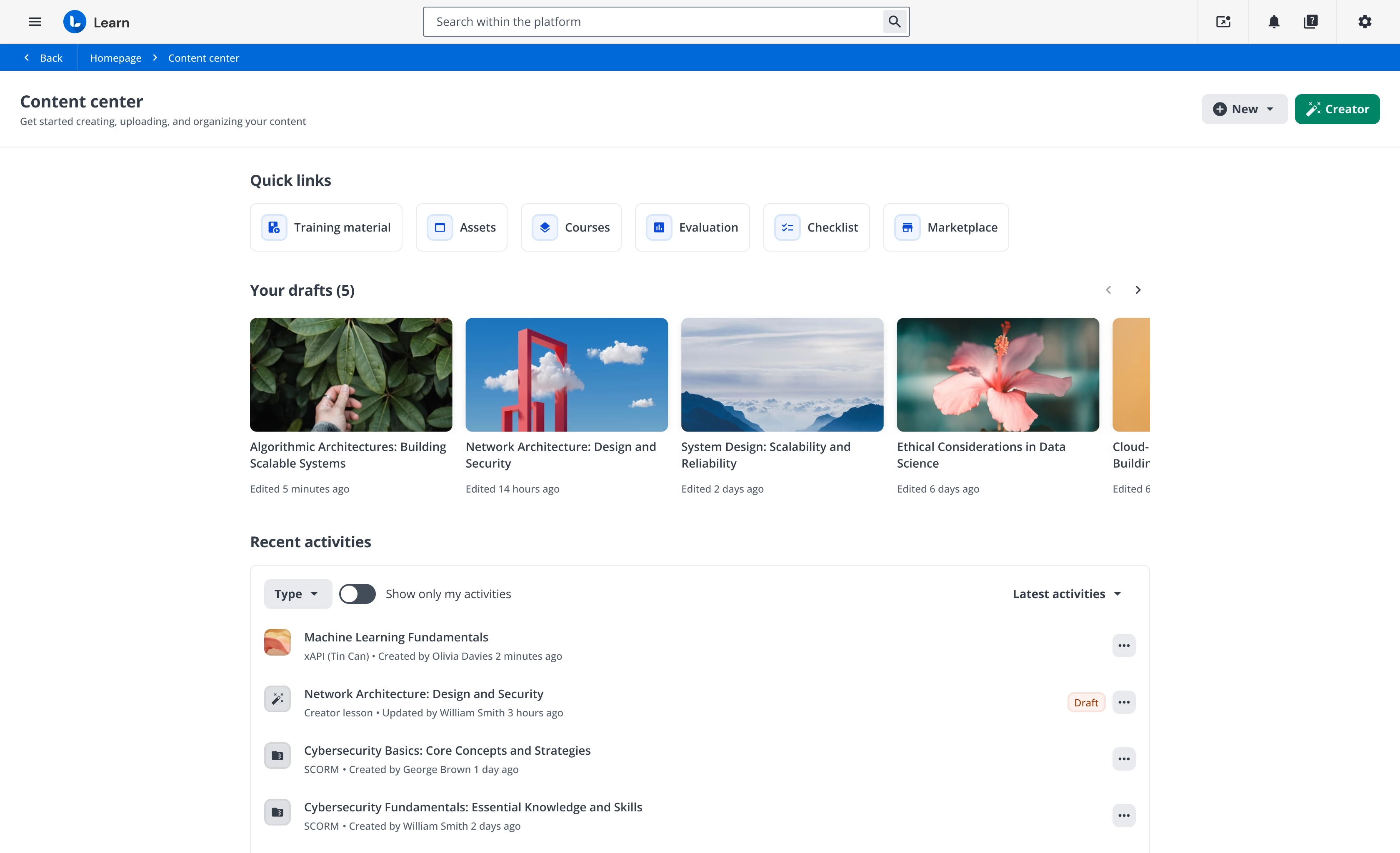Go to Homepage breadcrumb
This screenshot has height=853, width=1400.
pos(115,58)
